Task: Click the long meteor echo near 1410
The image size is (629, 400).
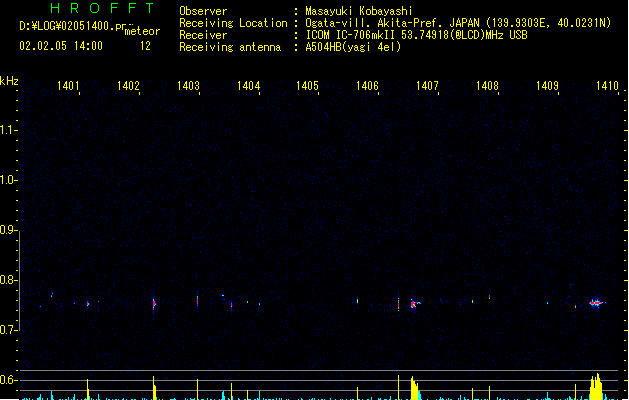Action: [x=597, y=303]
